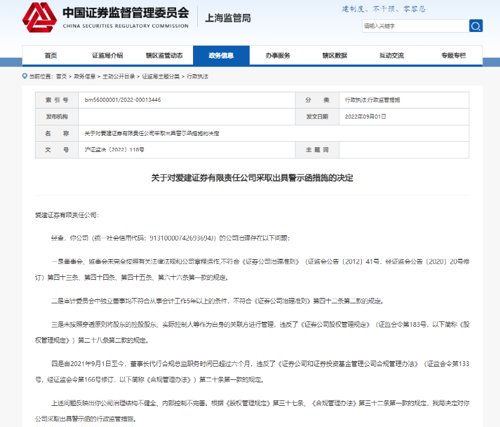Image resolution: width=500 pixels, height=427 pixels.
Task: Select the highlighted 政务信息 tab
Action: (221, 55)
